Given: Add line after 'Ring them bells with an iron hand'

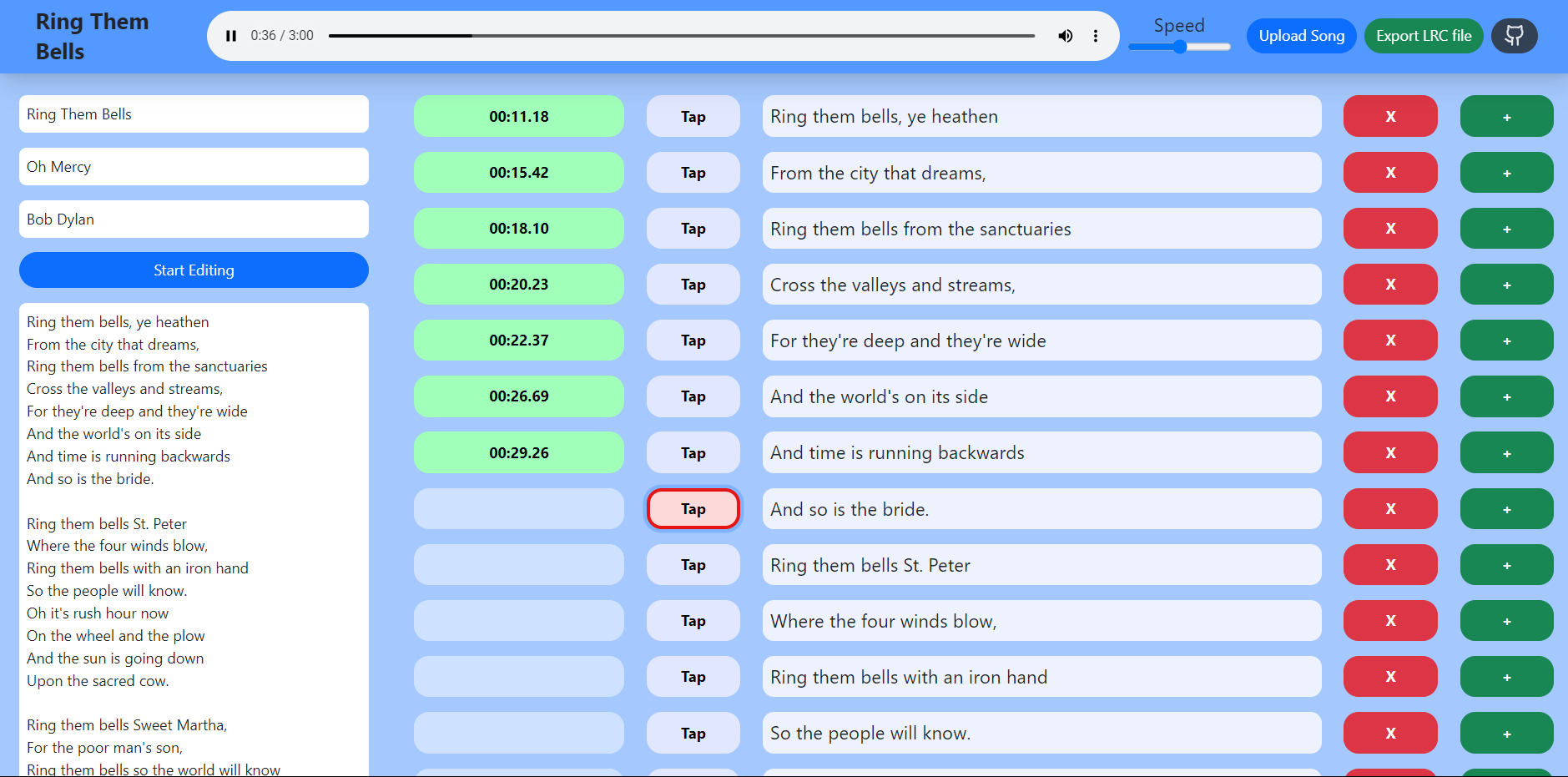Looking at the screenshot, I should tap(1507, 677).
